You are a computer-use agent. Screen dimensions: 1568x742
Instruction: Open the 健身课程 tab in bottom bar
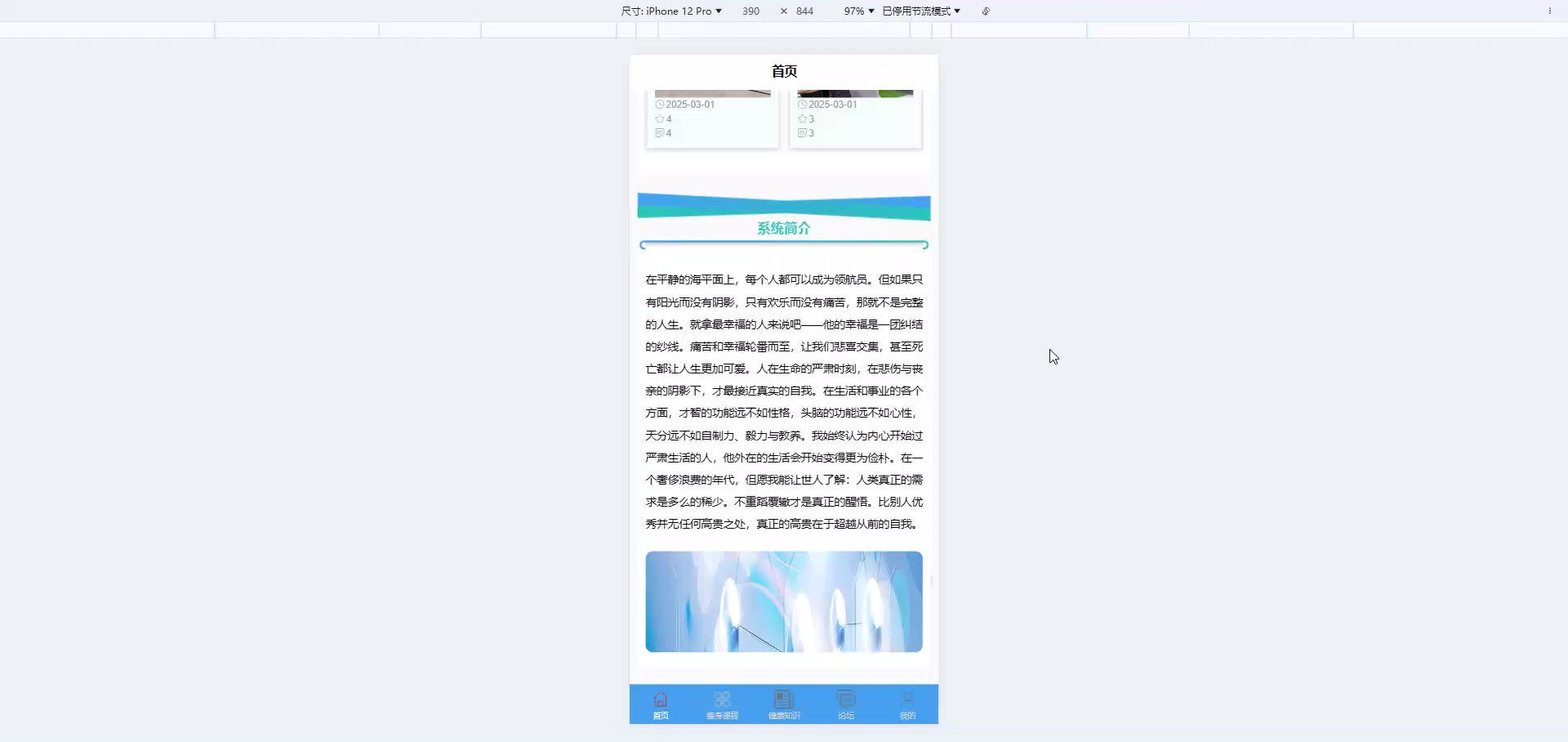click(722, 705)
